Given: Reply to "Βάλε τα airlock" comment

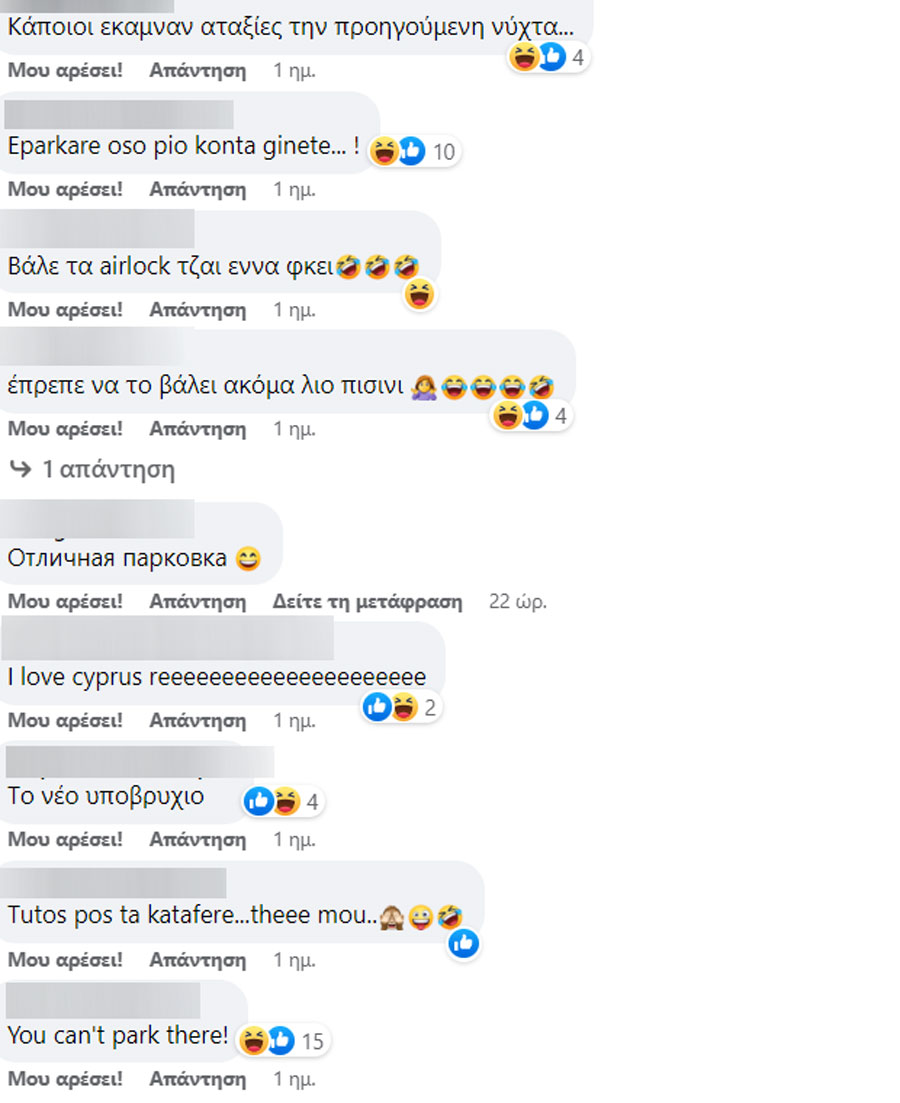Looking at the screenshot, I should click(x=198, y=310).
